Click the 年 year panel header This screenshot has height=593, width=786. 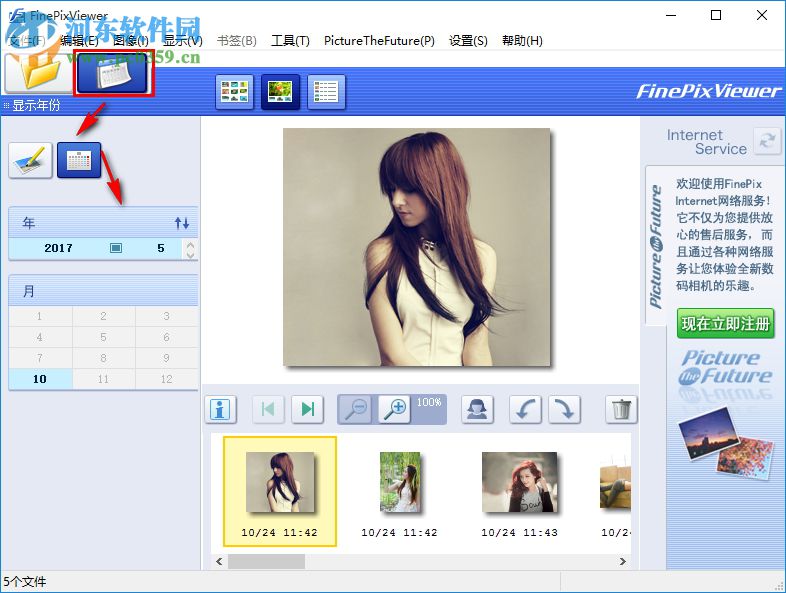tap(103, 223)
